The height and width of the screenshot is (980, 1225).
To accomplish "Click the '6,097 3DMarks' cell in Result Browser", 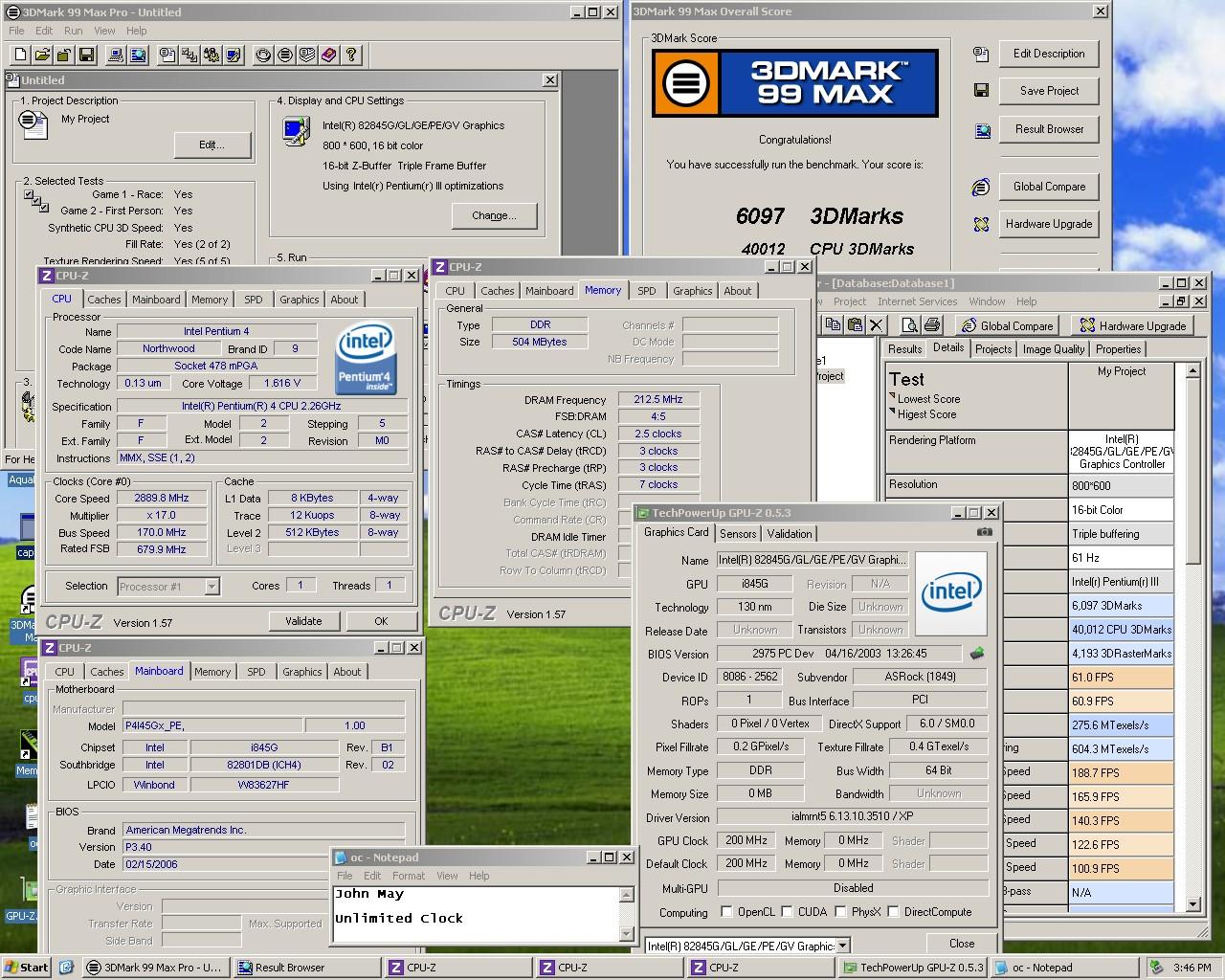I will point(1121,606).
